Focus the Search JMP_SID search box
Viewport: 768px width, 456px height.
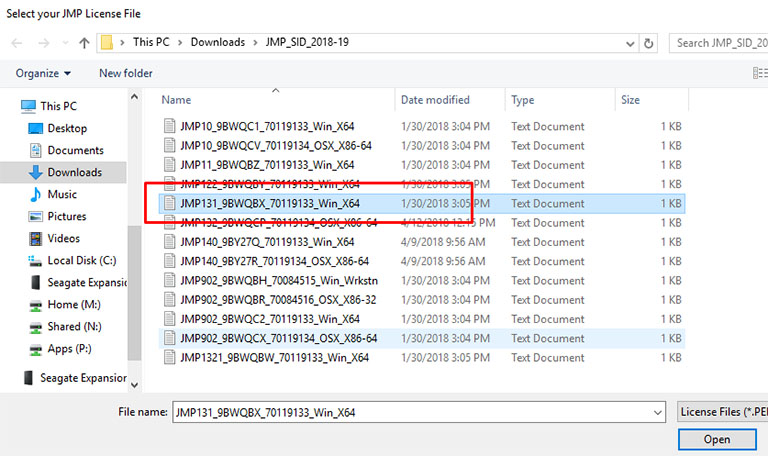(719, 43)
